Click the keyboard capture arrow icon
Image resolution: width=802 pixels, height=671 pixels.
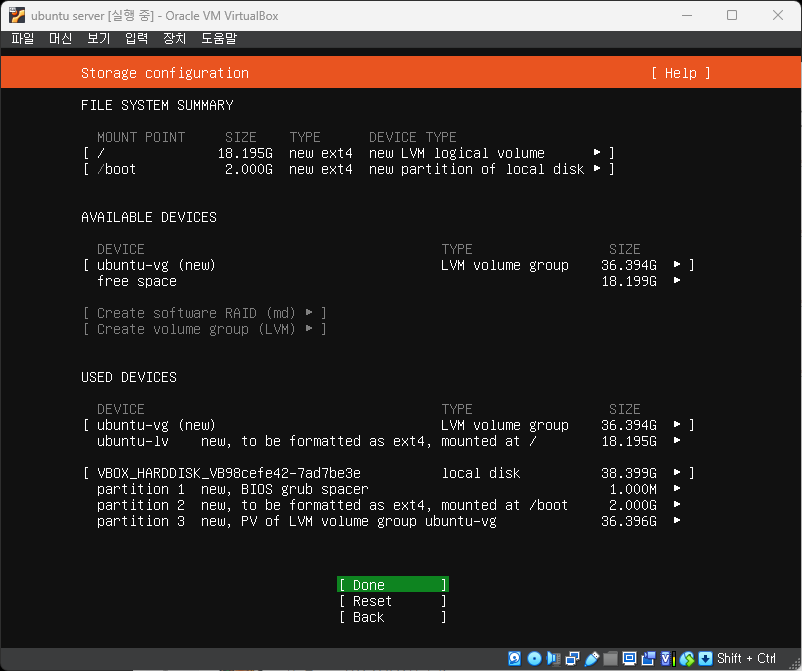pyautogui.click(x=705, y=658)
